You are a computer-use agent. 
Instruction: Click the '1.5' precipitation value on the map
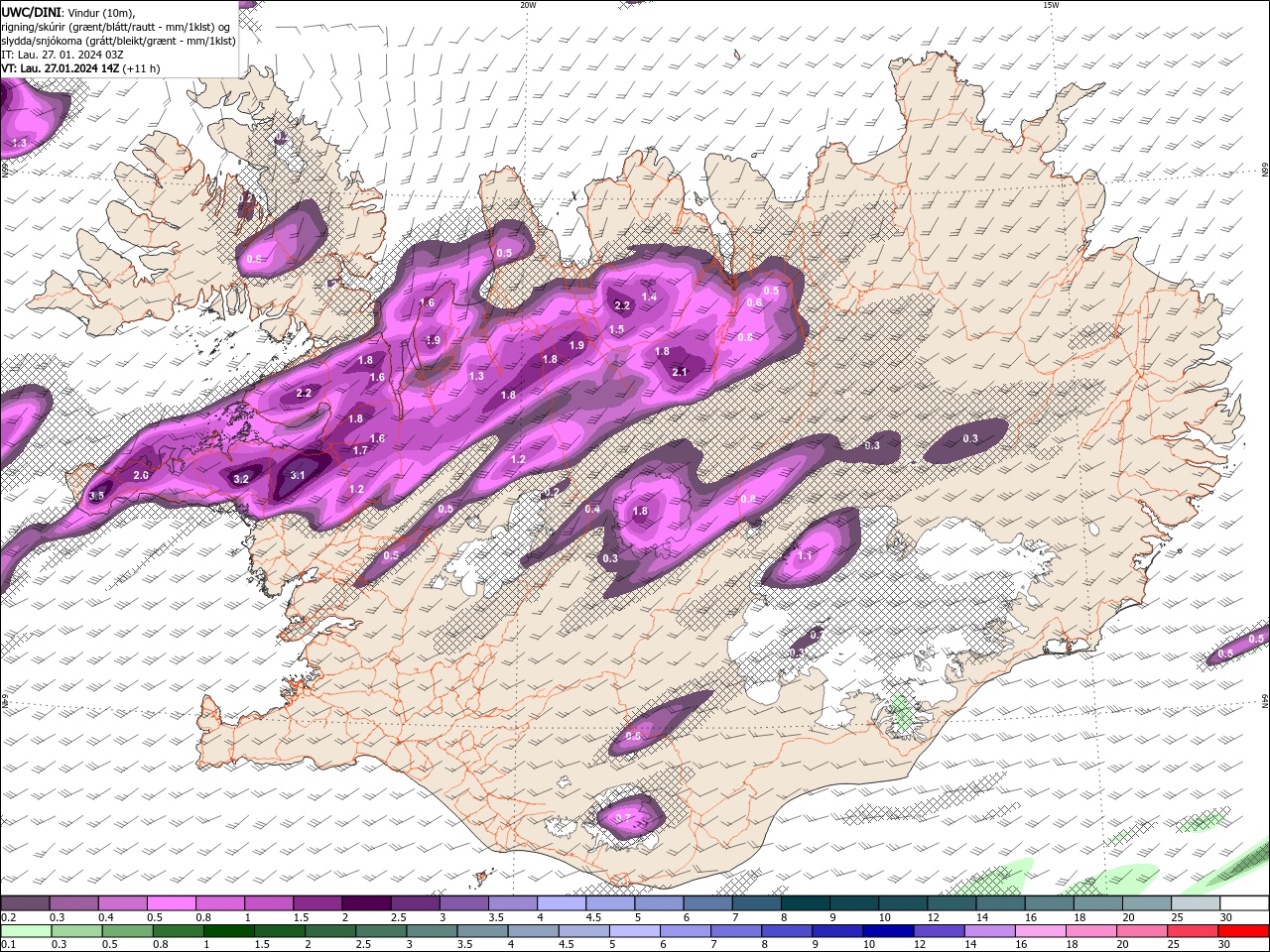pos(616,329)
